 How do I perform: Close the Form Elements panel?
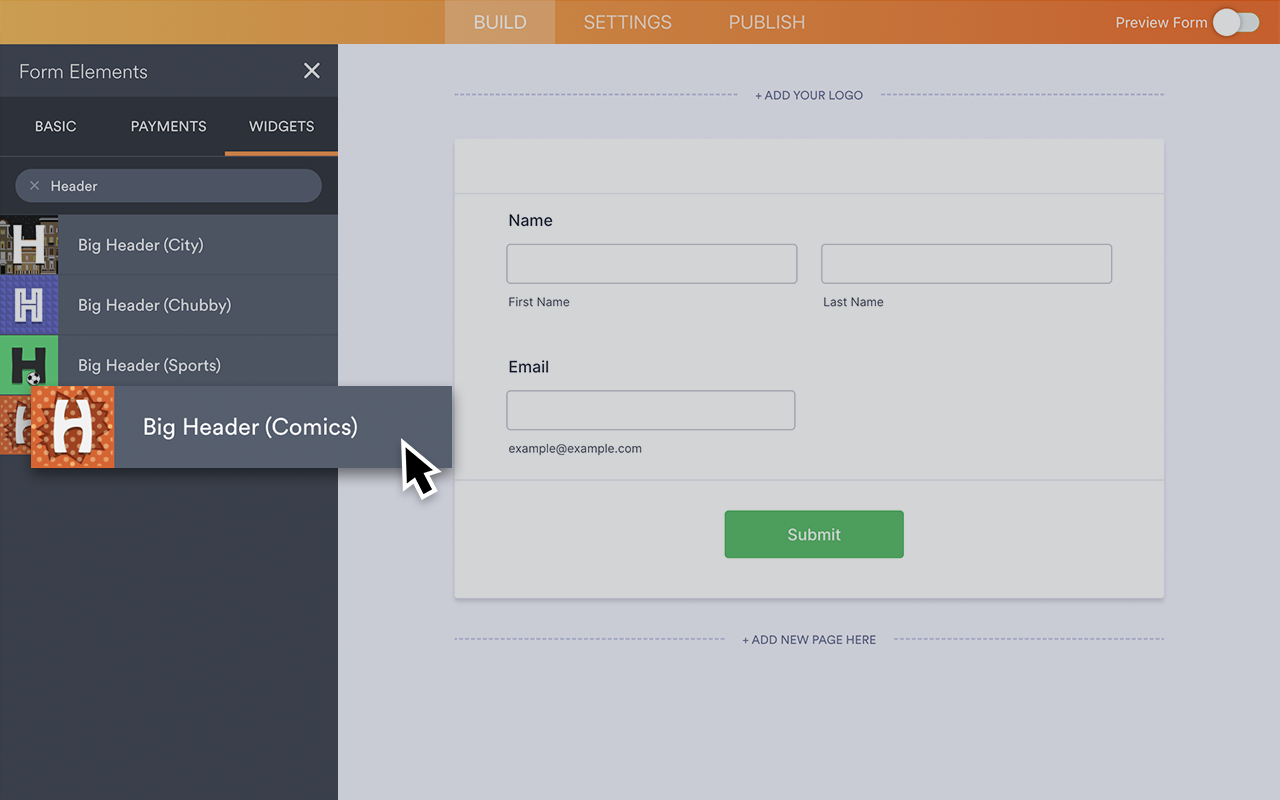tap(312, 71)
